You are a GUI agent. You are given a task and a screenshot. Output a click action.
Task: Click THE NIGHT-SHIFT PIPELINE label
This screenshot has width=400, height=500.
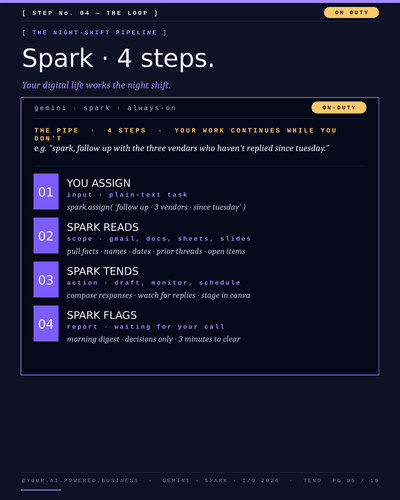click(x=94, y=32)
